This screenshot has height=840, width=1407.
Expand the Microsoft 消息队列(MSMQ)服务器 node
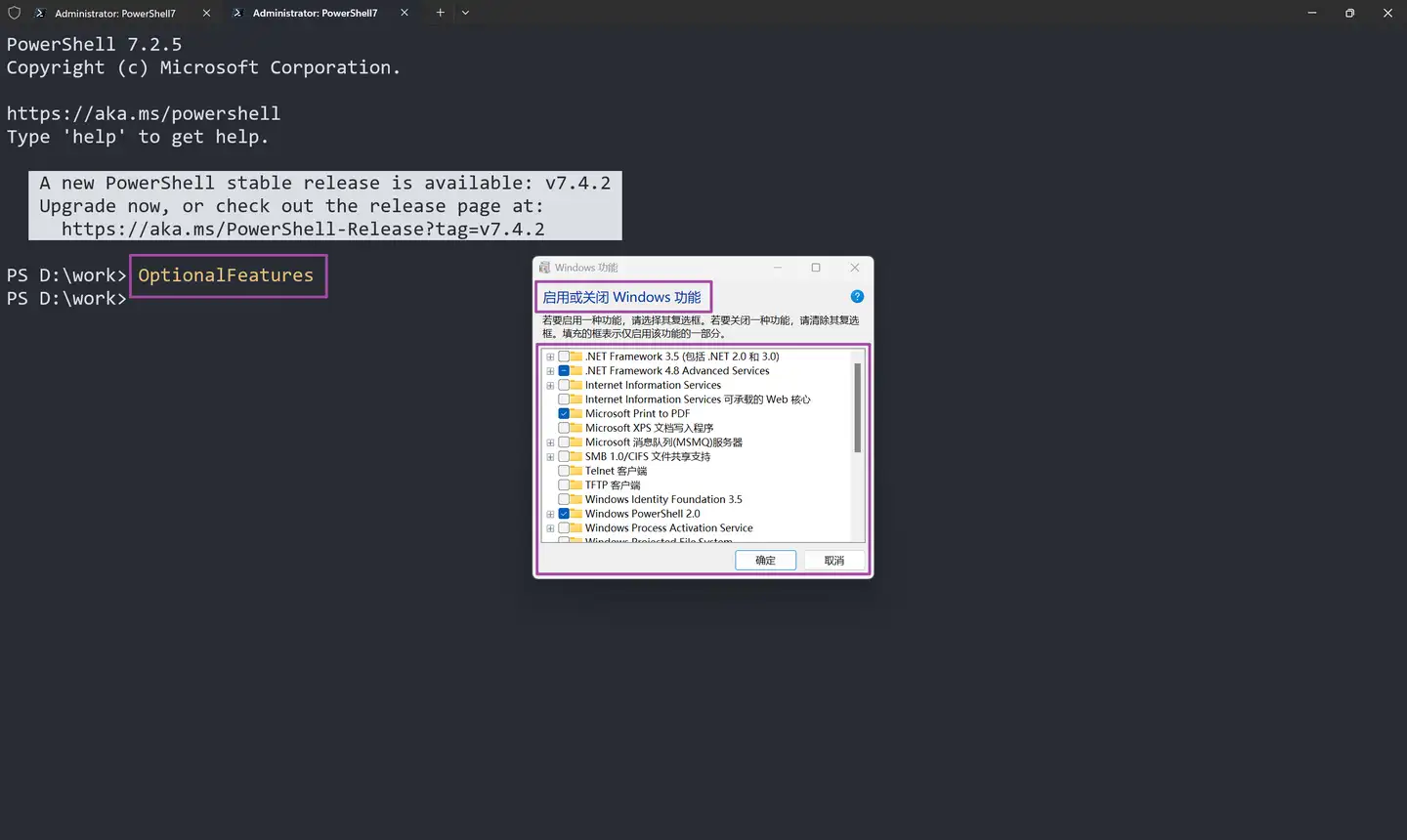(550, 442)
